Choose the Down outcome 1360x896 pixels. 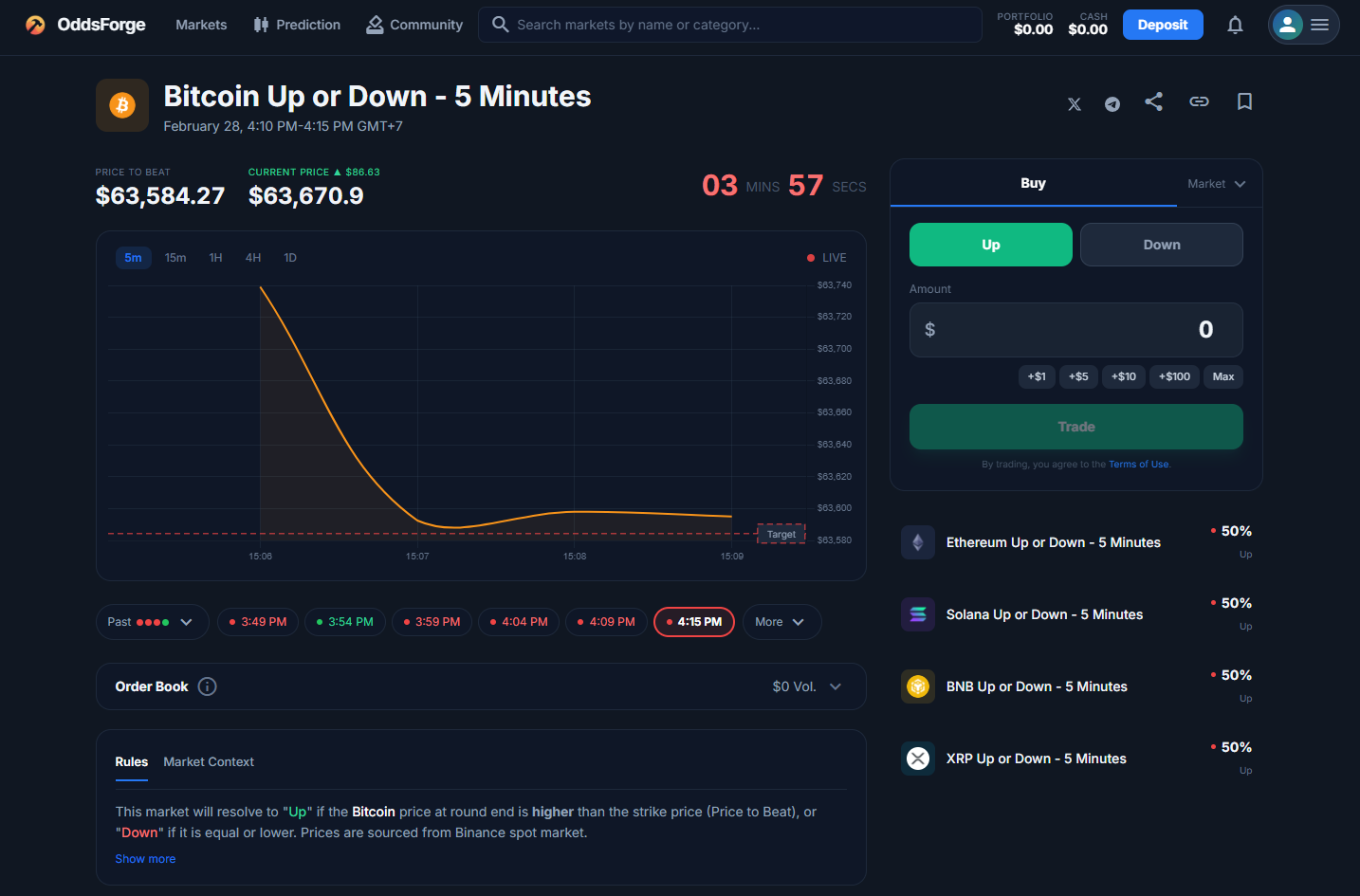(x=1162, y=245)
